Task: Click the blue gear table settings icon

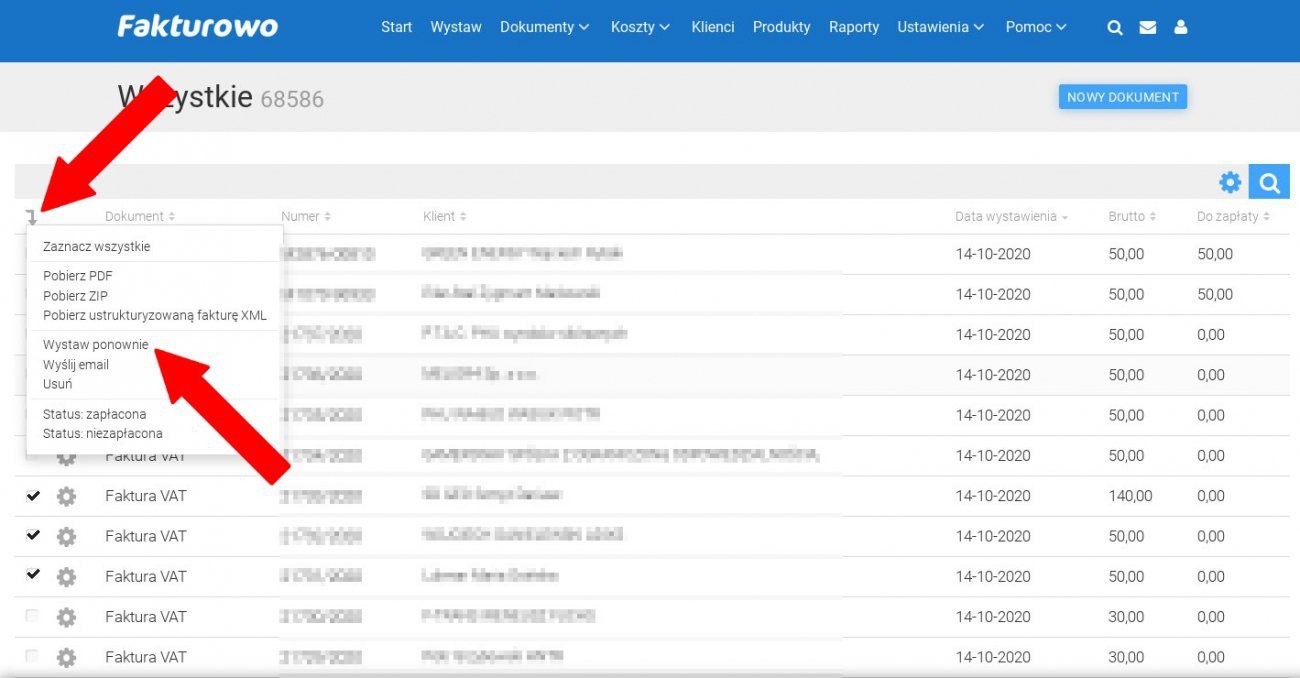Action: (1229, 182)
